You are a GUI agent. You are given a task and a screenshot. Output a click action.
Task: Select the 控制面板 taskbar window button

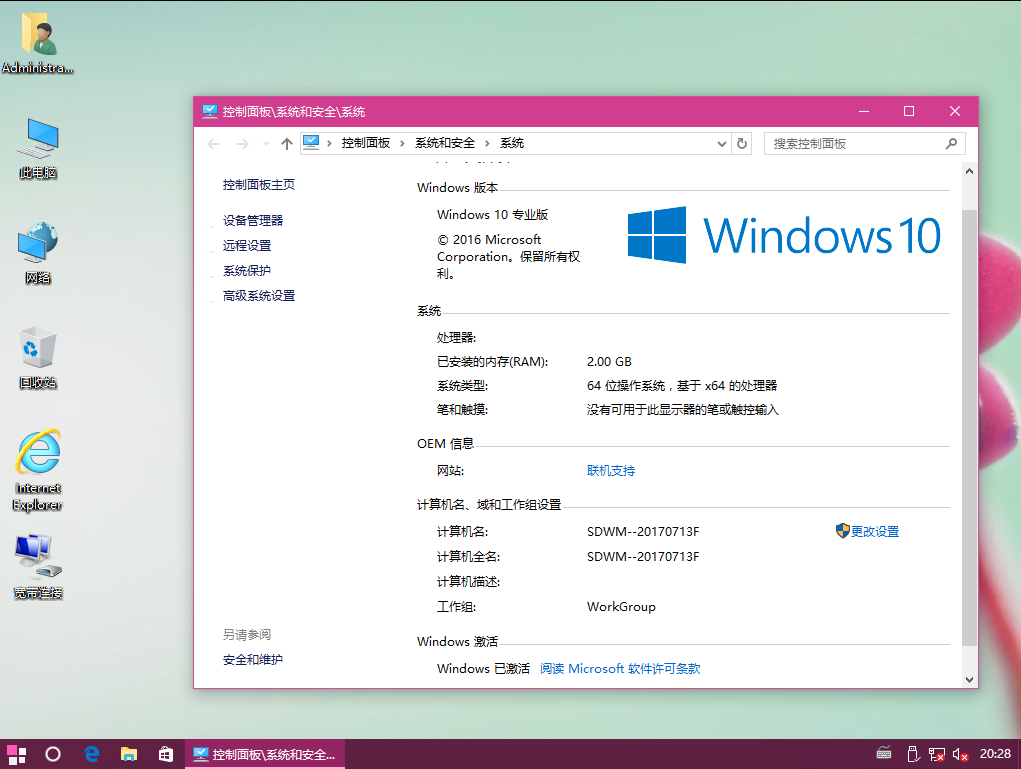265,754
